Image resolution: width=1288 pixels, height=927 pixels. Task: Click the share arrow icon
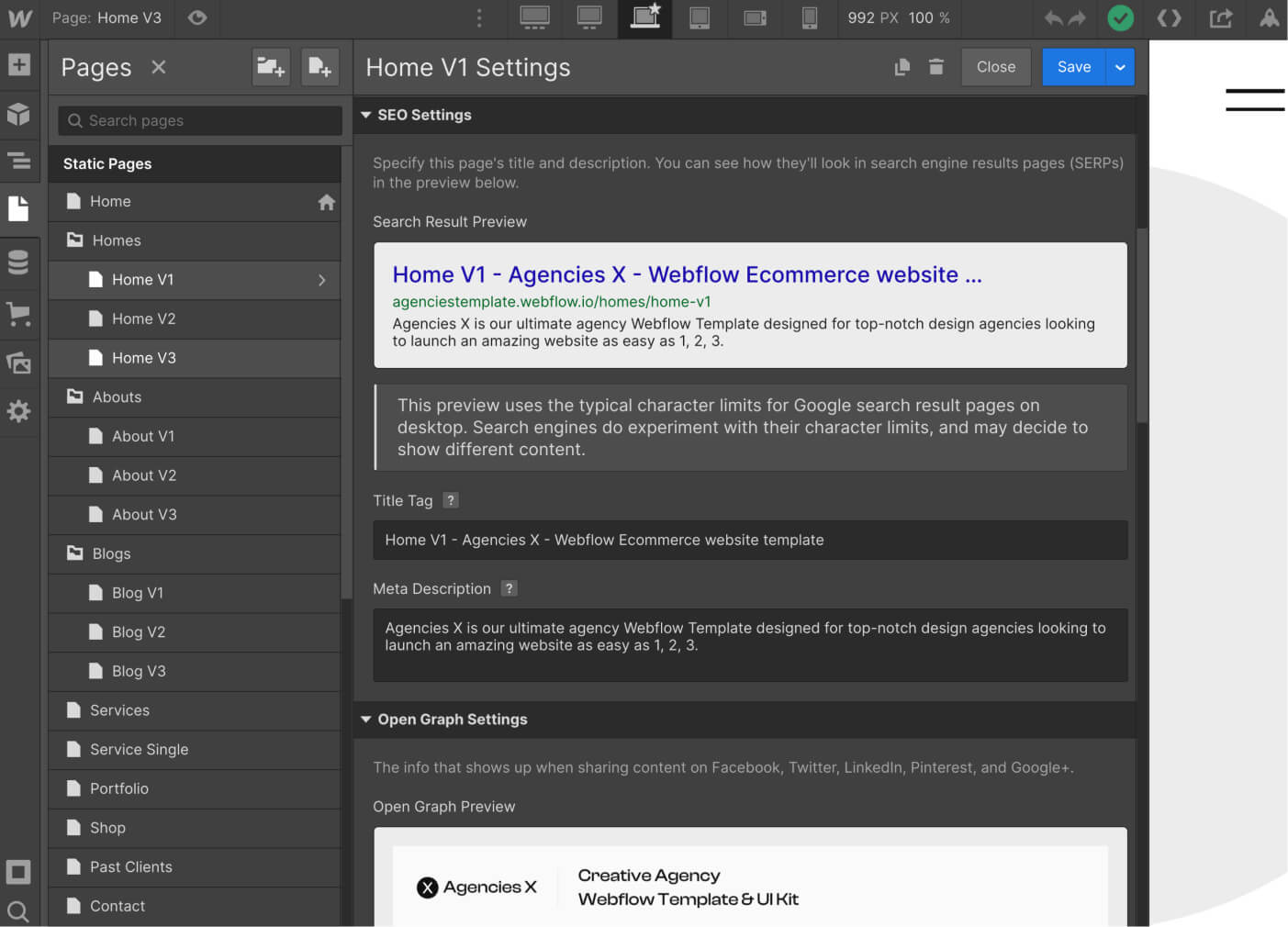click(x=1220, y=18)
